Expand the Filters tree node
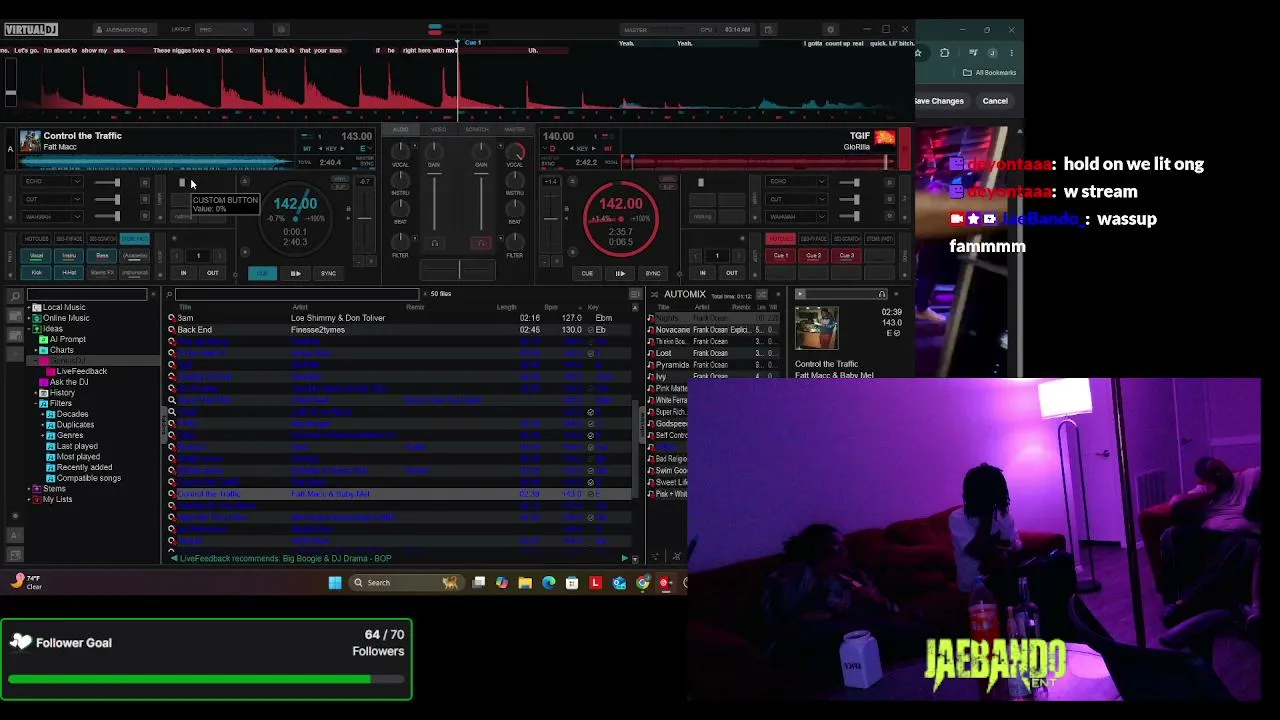Screen dimensions: 1280x720 (x=36, y=404)
